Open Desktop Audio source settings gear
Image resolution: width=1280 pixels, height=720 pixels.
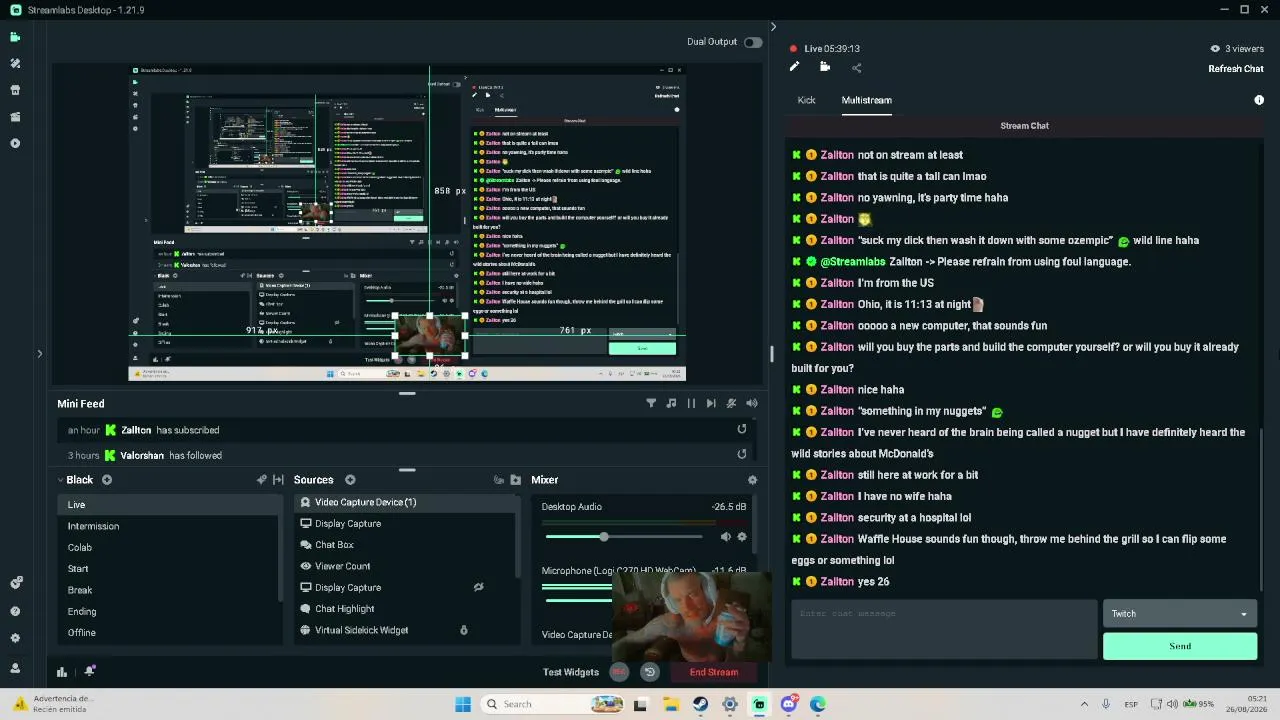point(742,537)
